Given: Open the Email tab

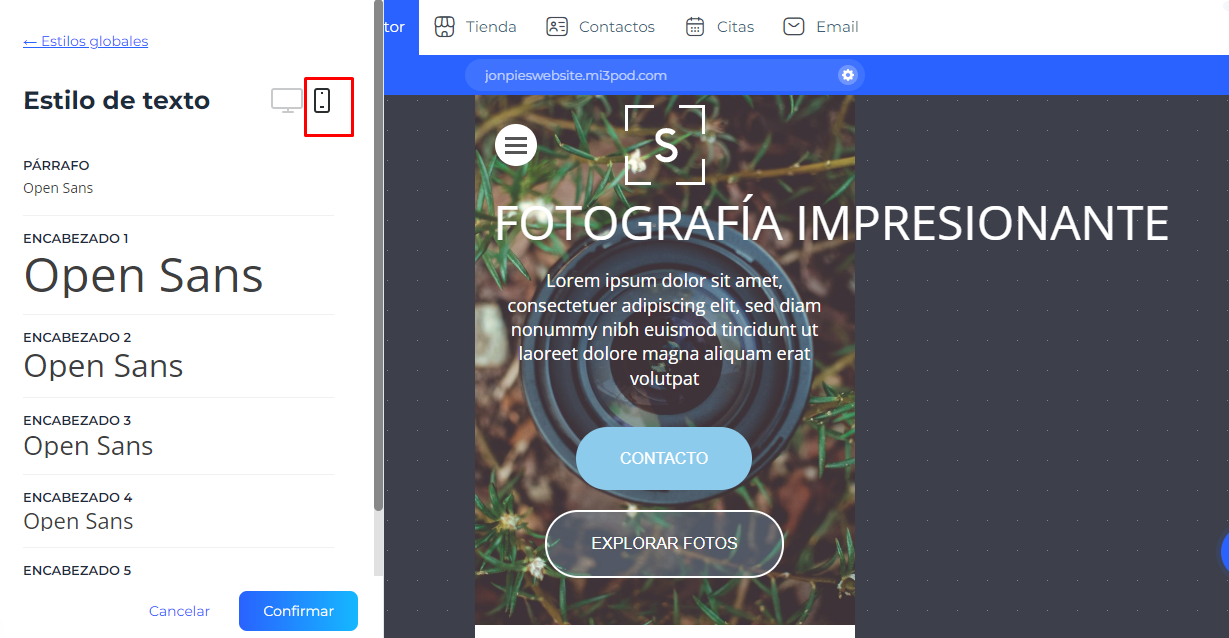Looking at the screenshot, I should tap(821, 27).
